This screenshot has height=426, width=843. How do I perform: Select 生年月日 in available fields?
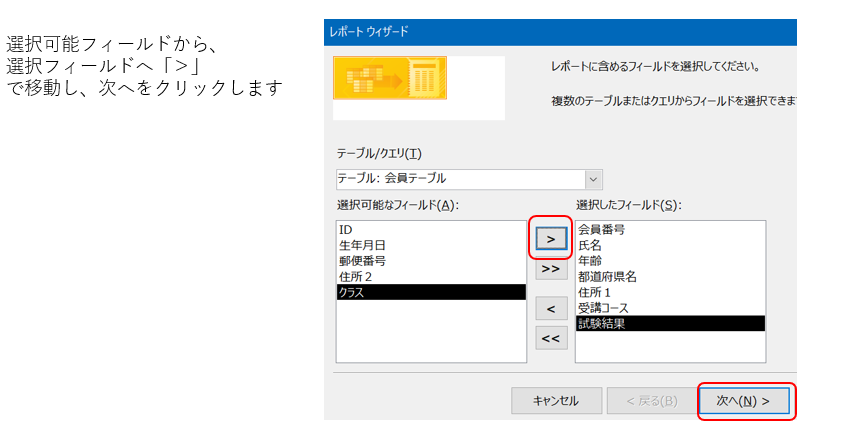click(362, 245)
